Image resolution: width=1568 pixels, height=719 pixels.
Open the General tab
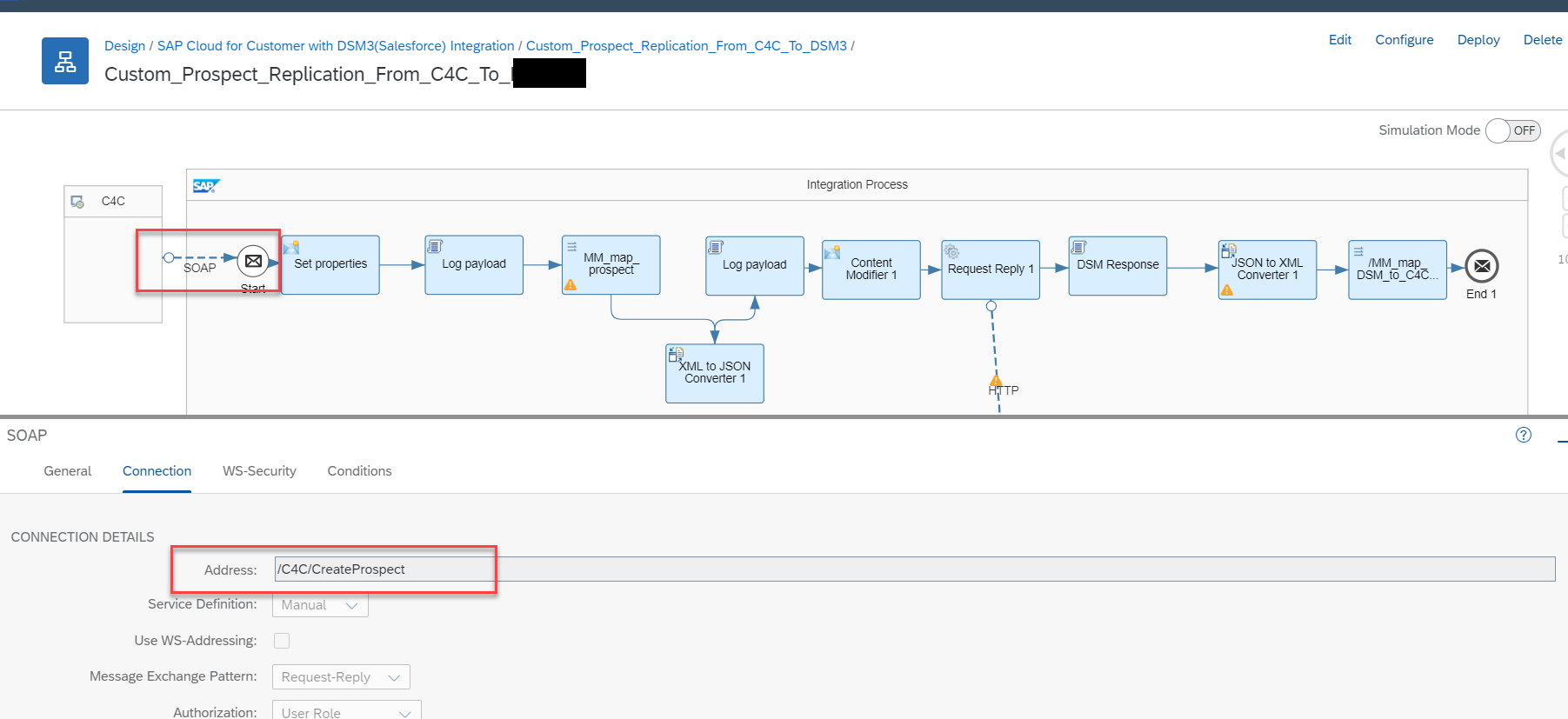pos(67,471)
